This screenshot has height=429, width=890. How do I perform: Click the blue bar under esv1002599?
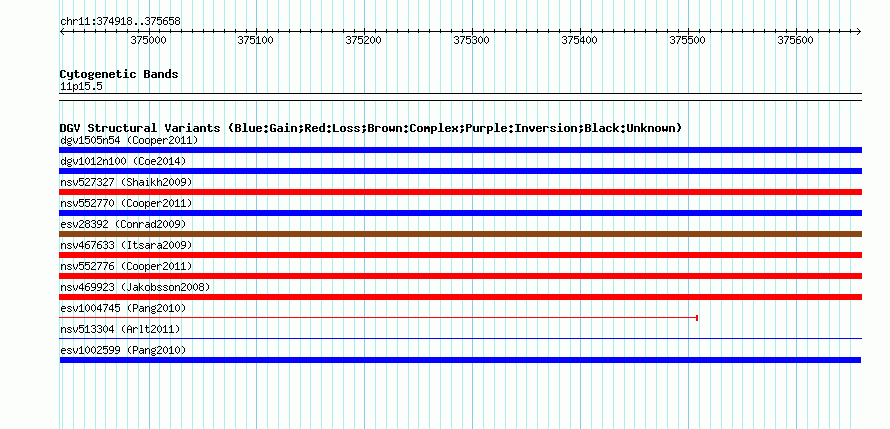[460, 360]
